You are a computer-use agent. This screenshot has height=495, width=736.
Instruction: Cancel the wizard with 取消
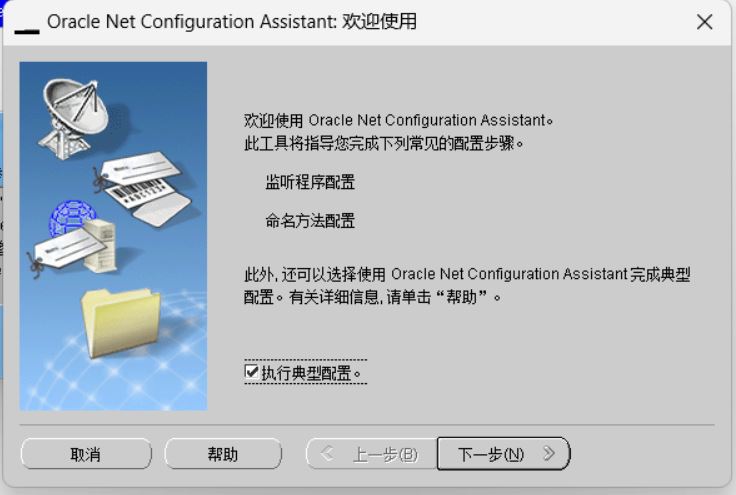[86, 454]
